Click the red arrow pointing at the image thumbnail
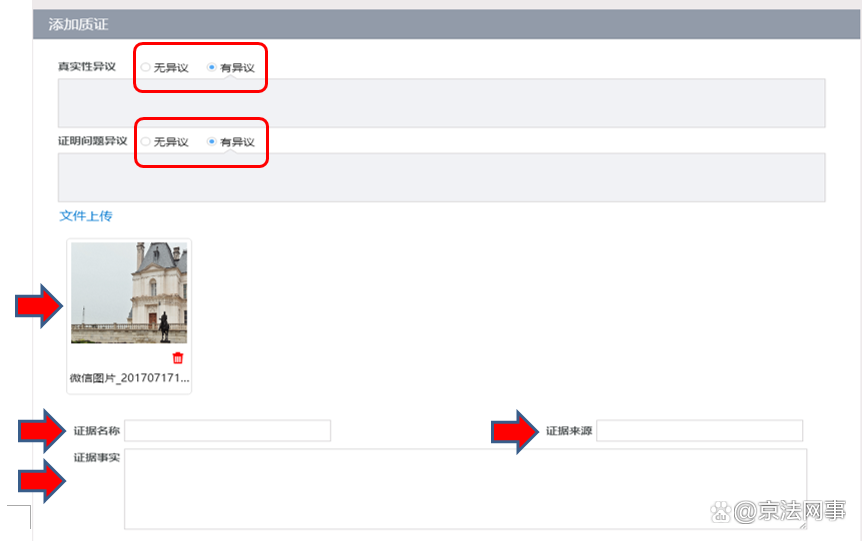Image resolution: width=863 pixels, height=541 pixels. (38, 305)
